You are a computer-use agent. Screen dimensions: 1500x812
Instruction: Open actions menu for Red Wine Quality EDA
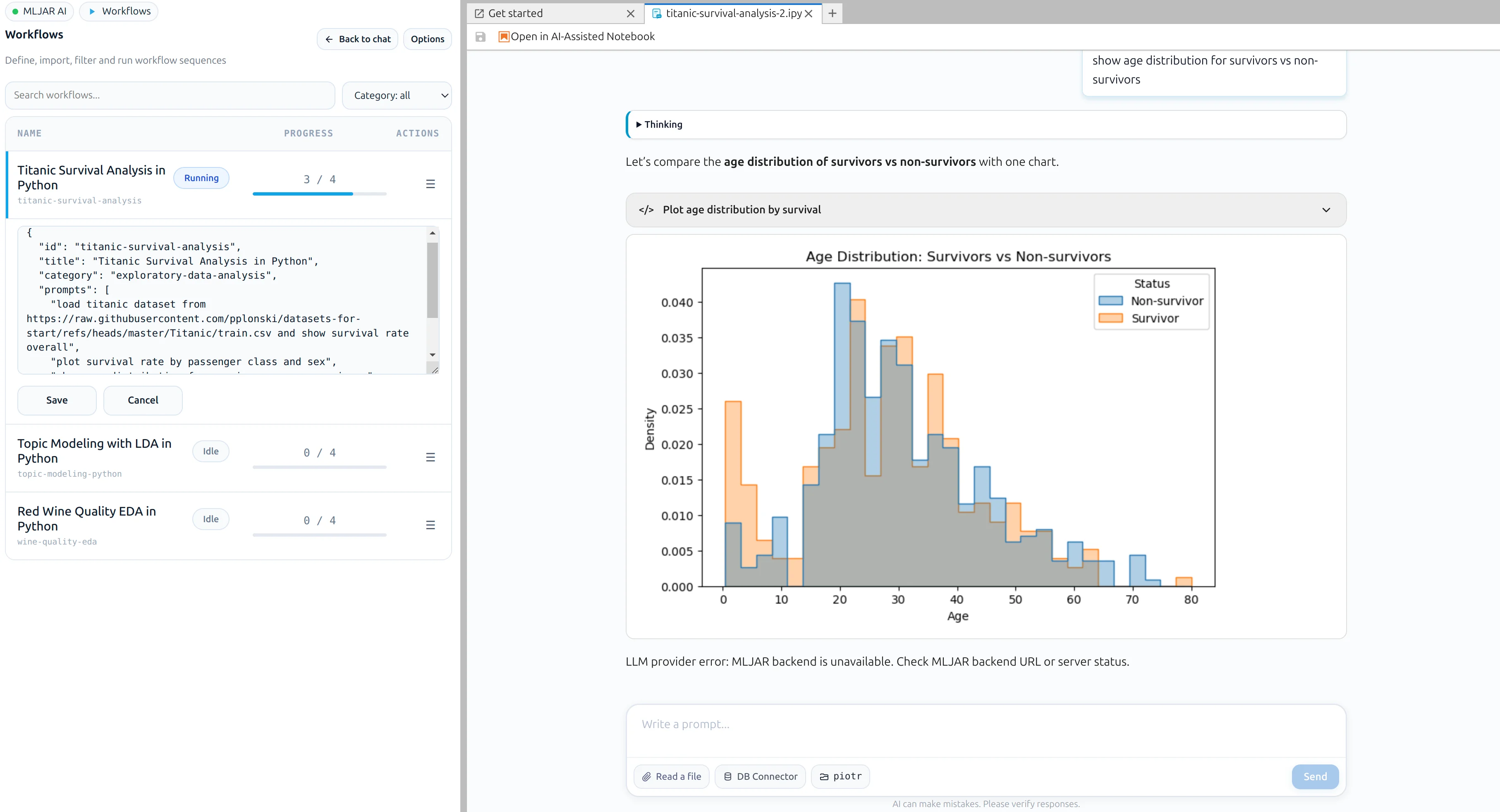point(431,525)
